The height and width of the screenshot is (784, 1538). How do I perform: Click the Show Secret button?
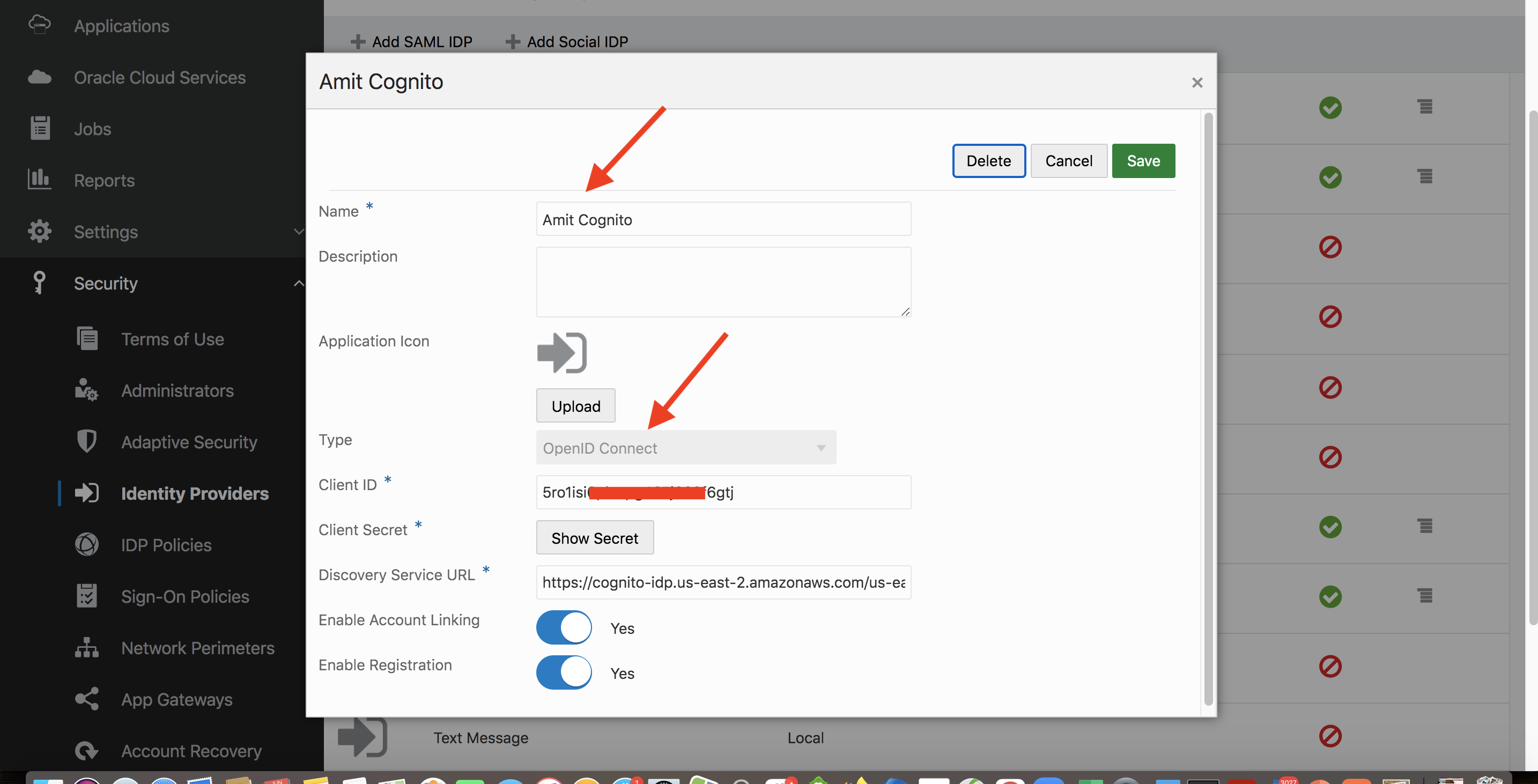click(595, 538)
